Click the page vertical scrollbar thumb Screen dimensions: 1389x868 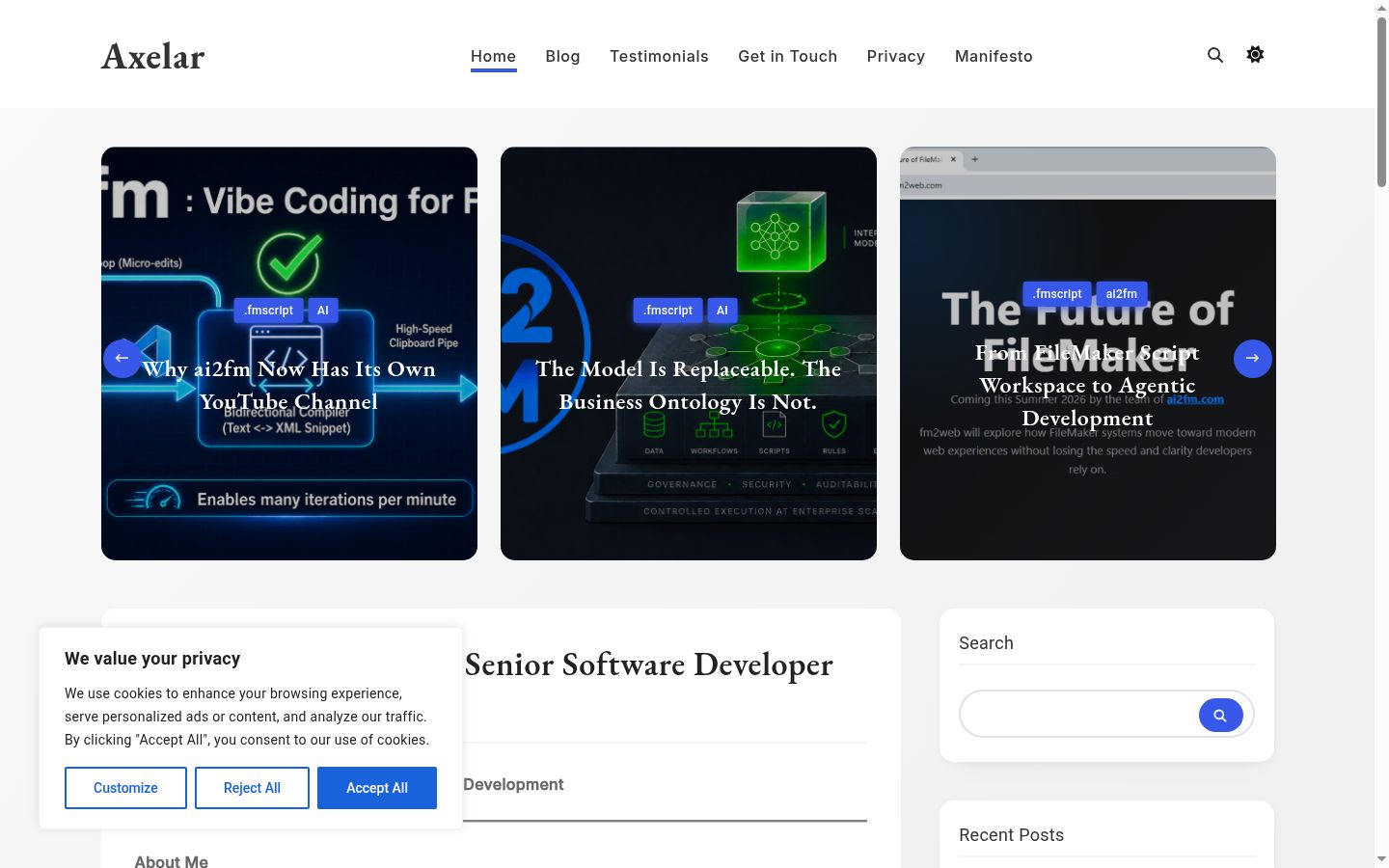(x=1381, y=101)
